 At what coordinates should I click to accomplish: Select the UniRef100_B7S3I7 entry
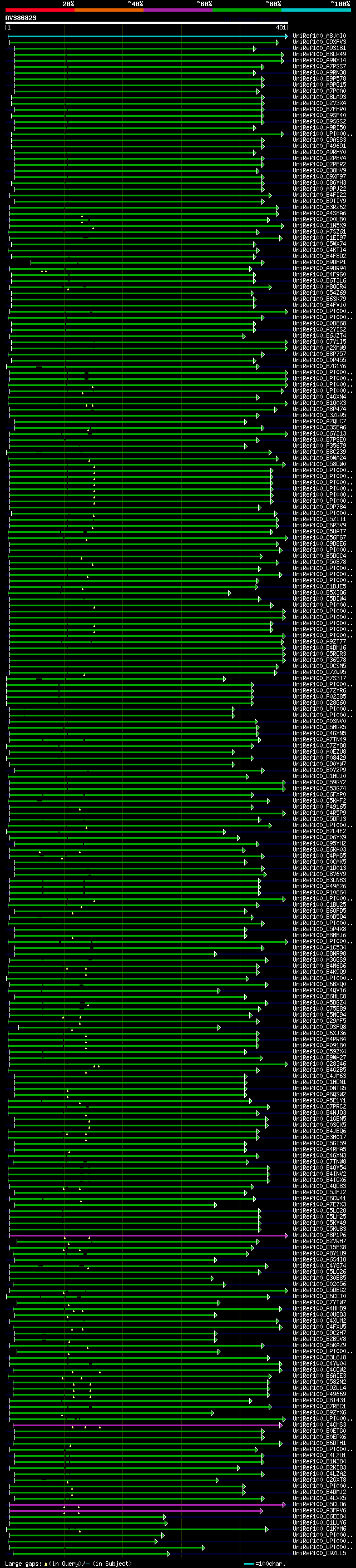click(319, 678)
